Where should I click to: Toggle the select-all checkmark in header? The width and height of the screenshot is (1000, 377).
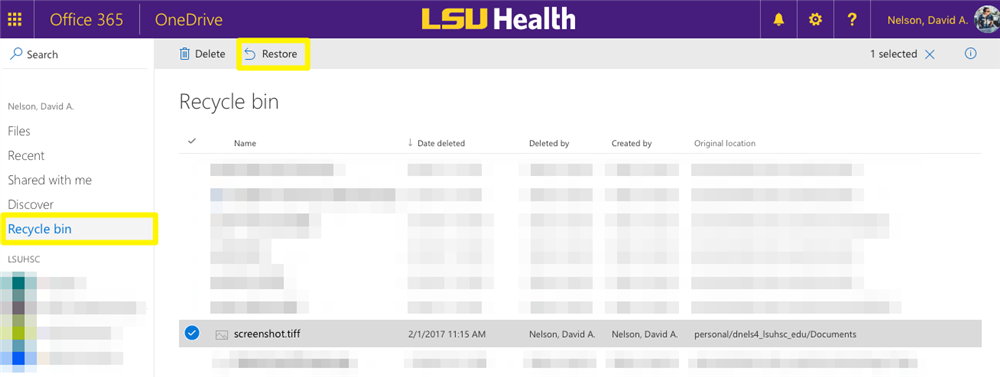point(191,142)
